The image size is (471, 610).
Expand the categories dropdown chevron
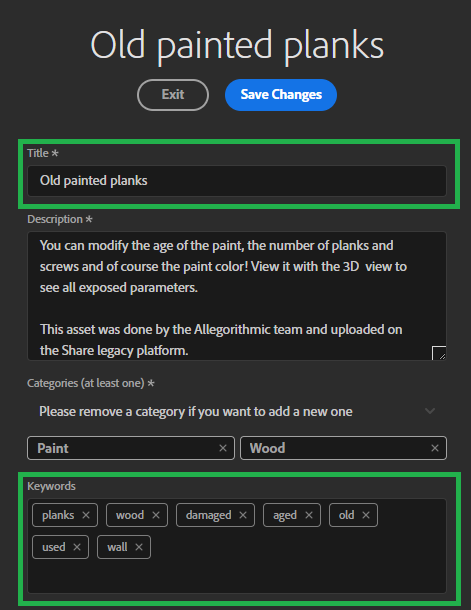pos(430,411)
